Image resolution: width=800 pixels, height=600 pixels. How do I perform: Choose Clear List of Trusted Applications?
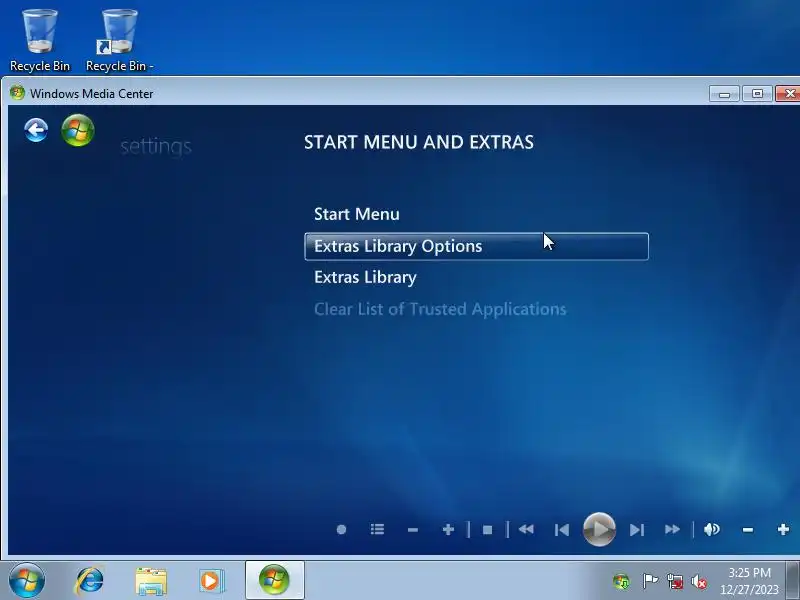point(440,309)
